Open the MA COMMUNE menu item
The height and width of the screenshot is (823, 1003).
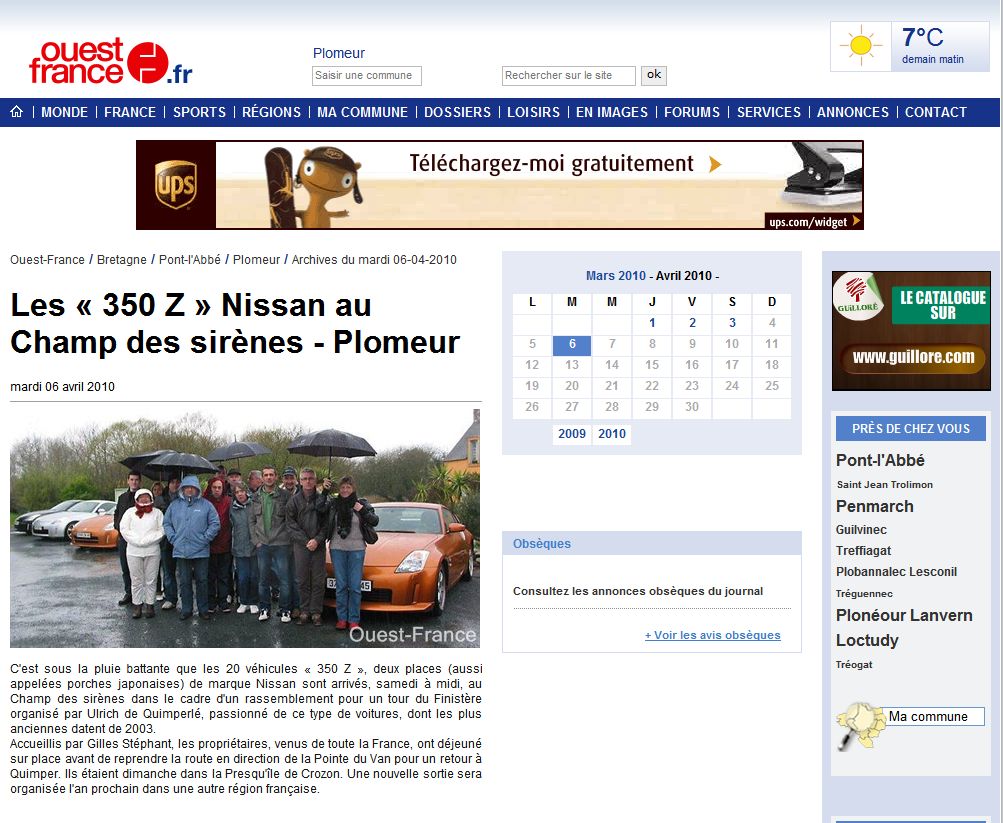pyautogui.click(x=362, y=112)
